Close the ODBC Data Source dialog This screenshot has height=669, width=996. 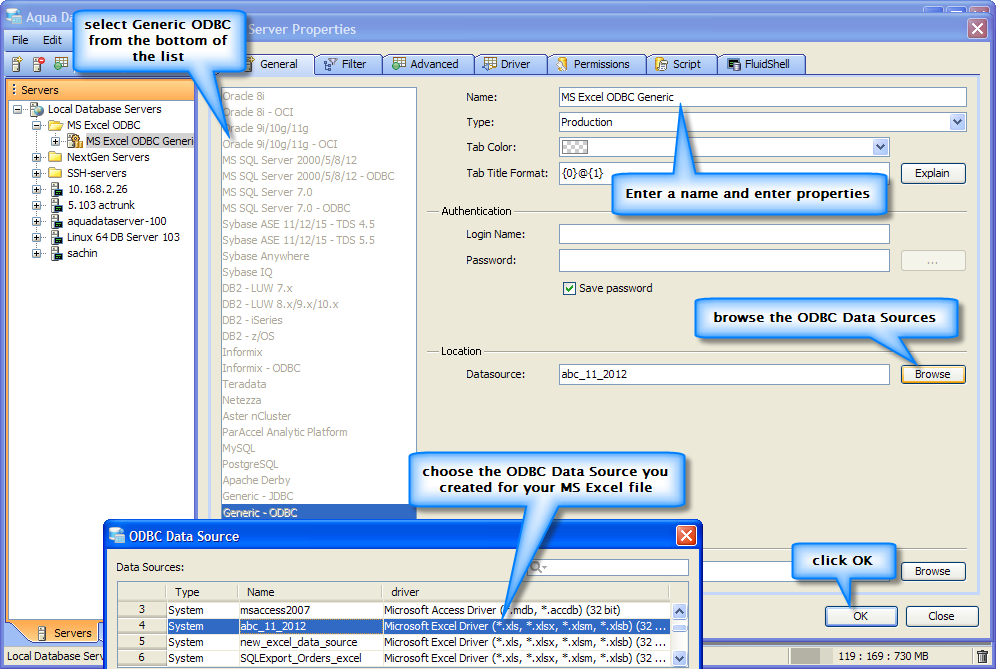tap(686, 536)
